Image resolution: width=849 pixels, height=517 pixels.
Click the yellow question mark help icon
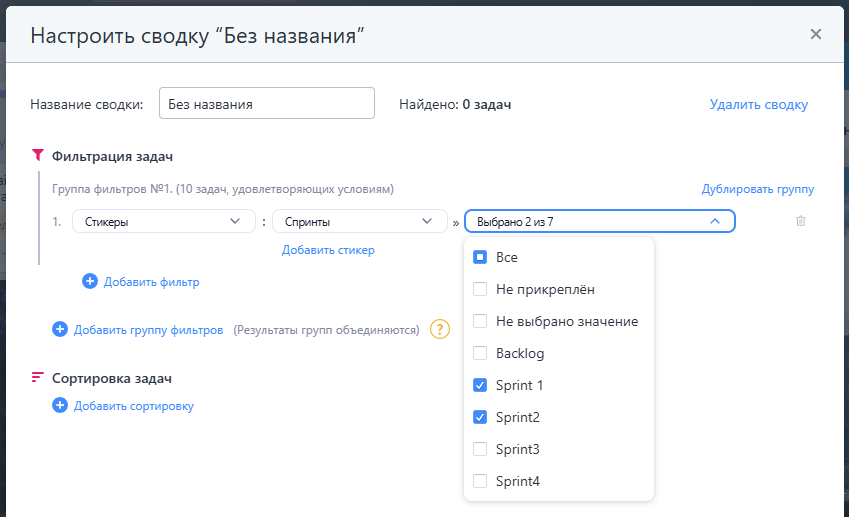[x=440, y=330]
